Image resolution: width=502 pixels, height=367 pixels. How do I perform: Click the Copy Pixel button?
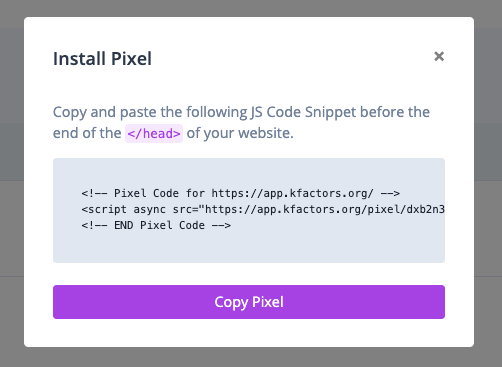[x=249, y=302]
